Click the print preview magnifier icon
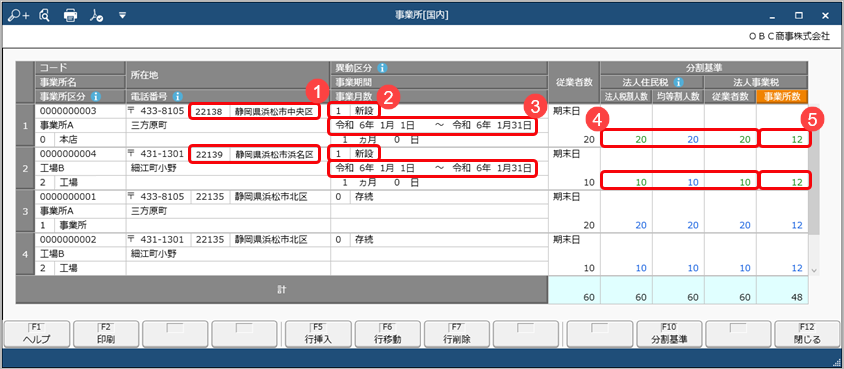This screenshot has width=844, height=369. click(x=45, y=15)
